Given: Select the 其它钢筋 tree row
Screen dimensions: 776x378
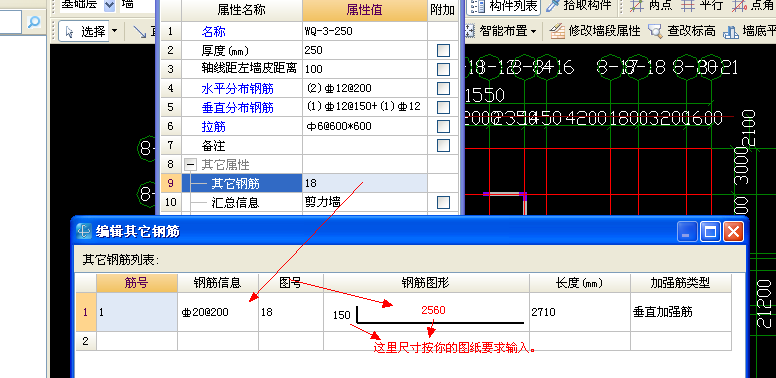Looking at the screenshot, I should [x=242, y=184].
